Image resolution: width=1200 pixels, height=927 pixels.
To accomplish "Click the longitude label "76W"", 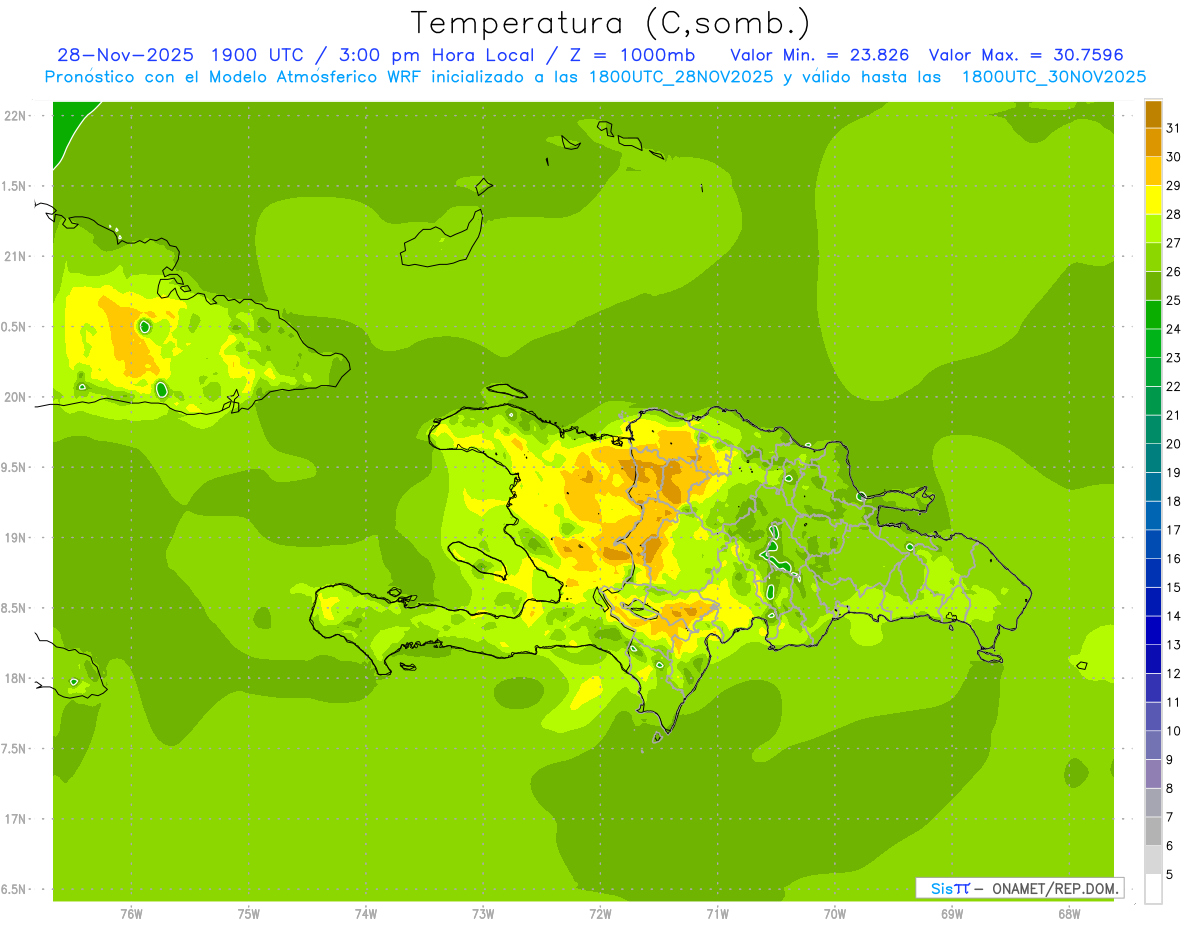I will tap(131, 914).
